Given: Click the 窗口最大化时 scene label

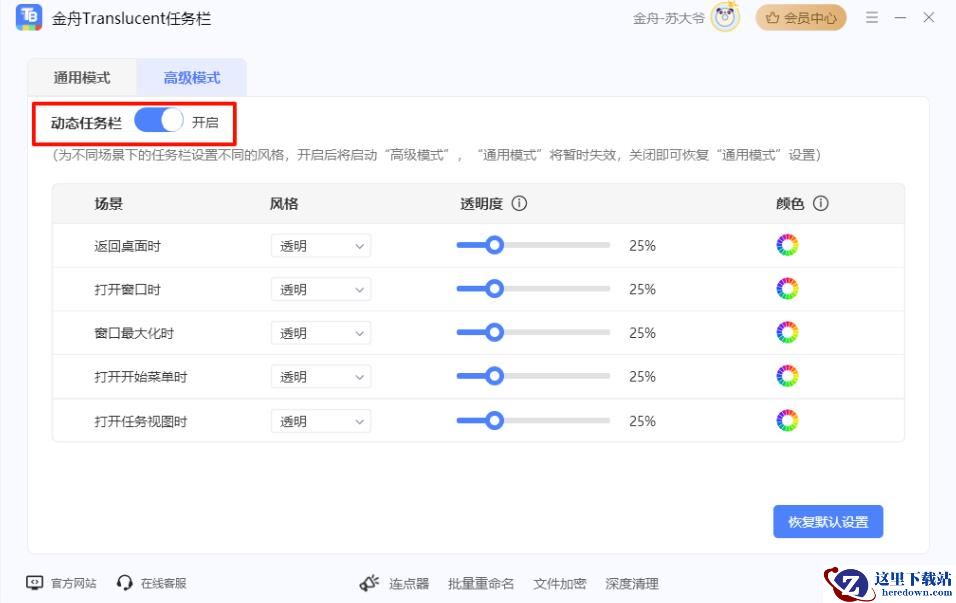Looking at the screenshot, I should (x=134, y=334).
